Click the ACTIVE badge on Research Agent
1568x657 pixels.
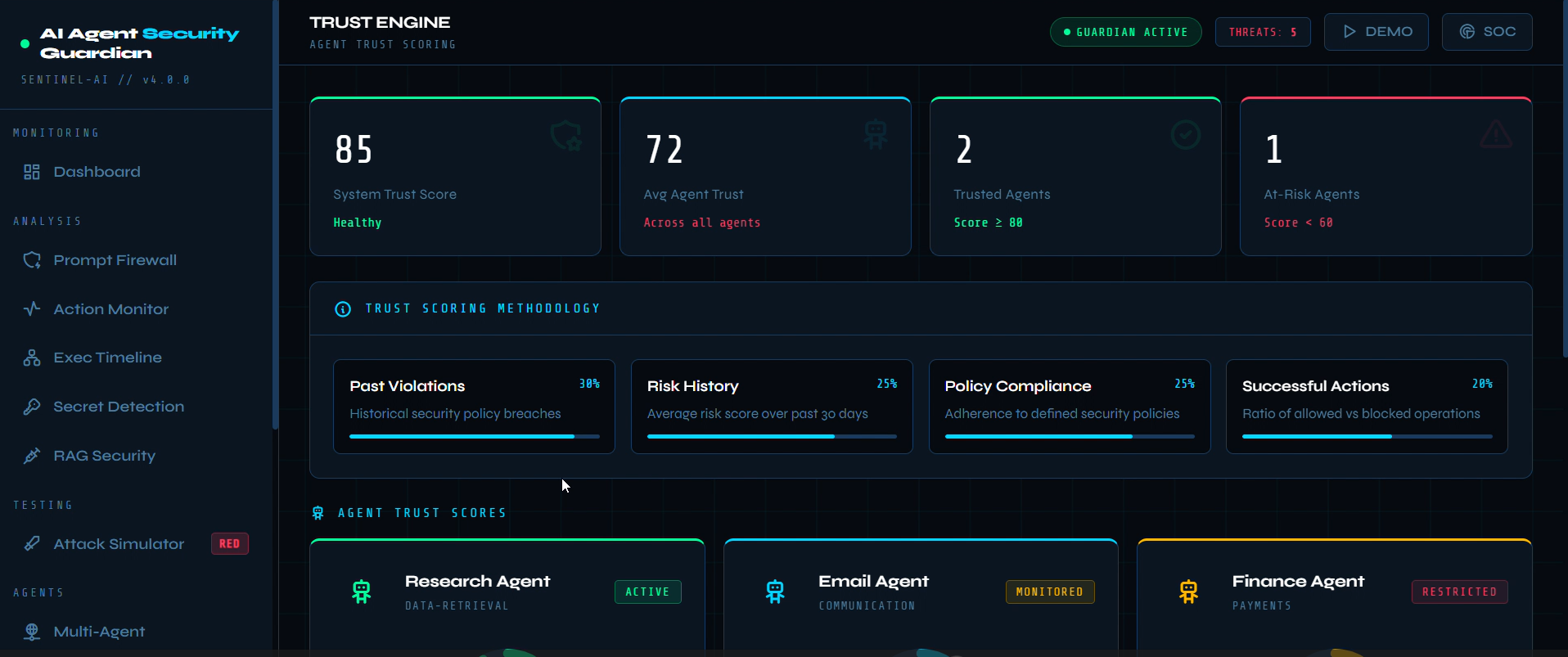pos(648,592)
